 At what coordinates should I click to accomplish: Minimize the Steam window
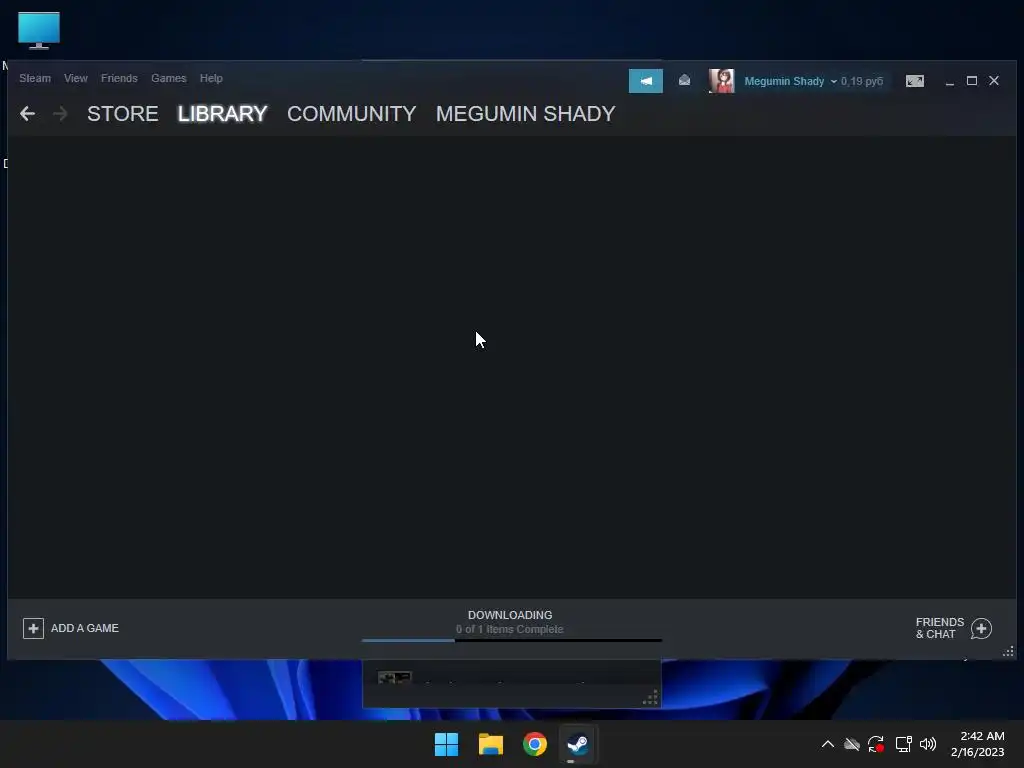[x=950, y=81]
